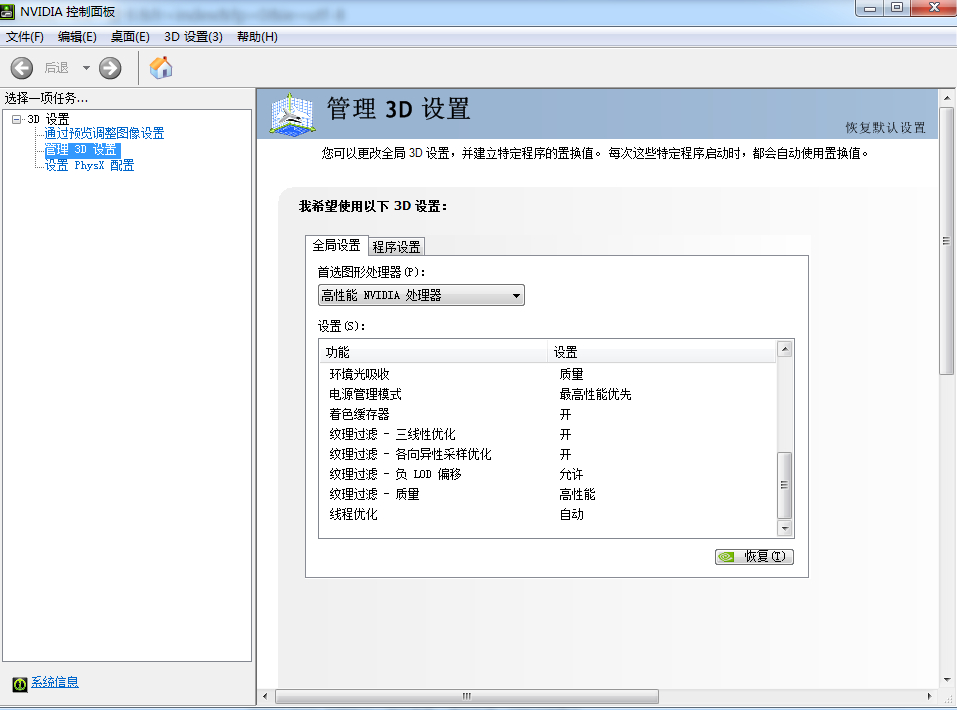957x710 pixels.
Task: Select 通过预览调整图像设置 in the task tree
Action: [x=104, y=133]
